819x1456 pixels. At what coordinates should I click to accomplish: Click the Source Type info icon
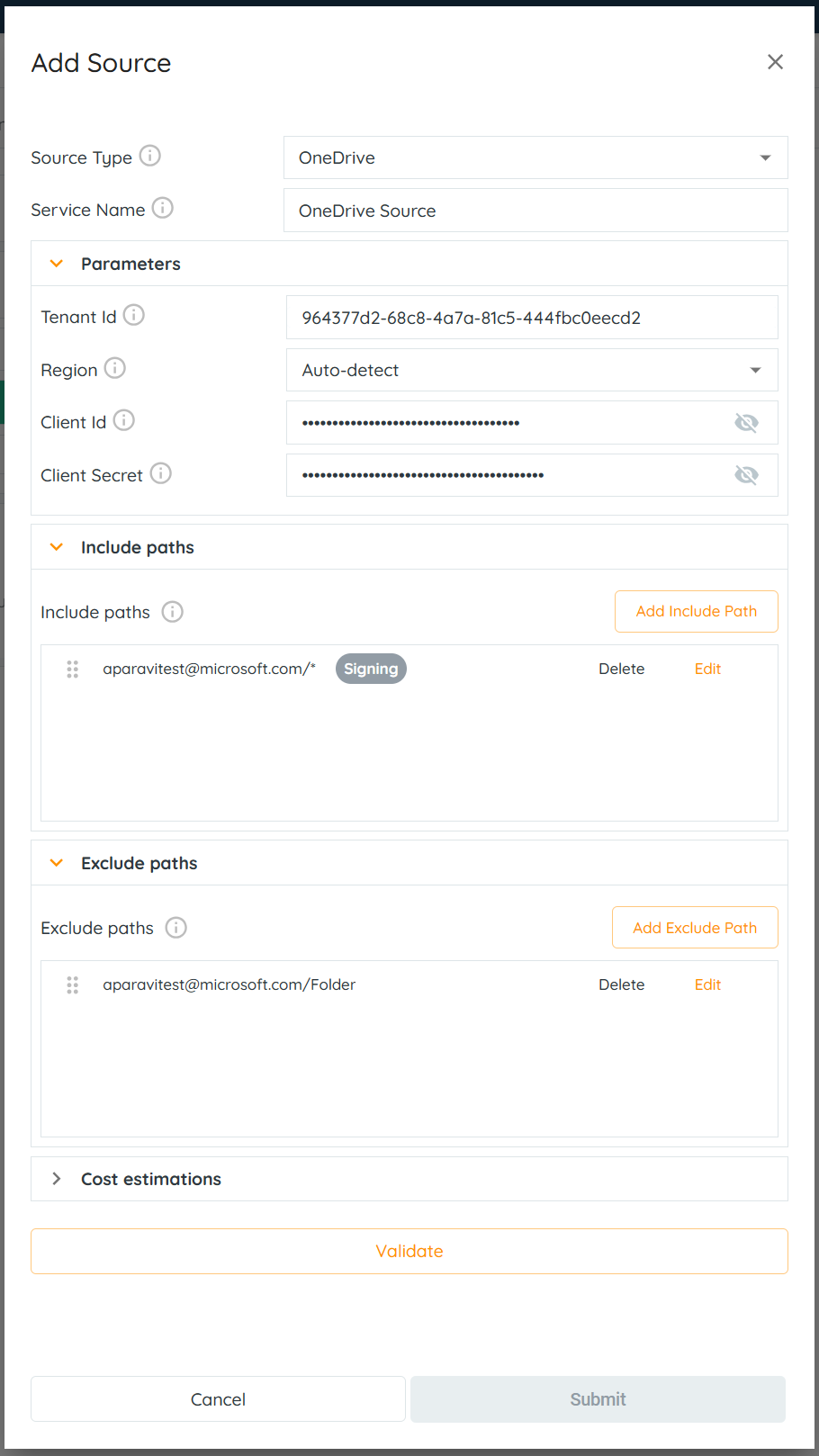pyautogui.click(x=150, y=156)
